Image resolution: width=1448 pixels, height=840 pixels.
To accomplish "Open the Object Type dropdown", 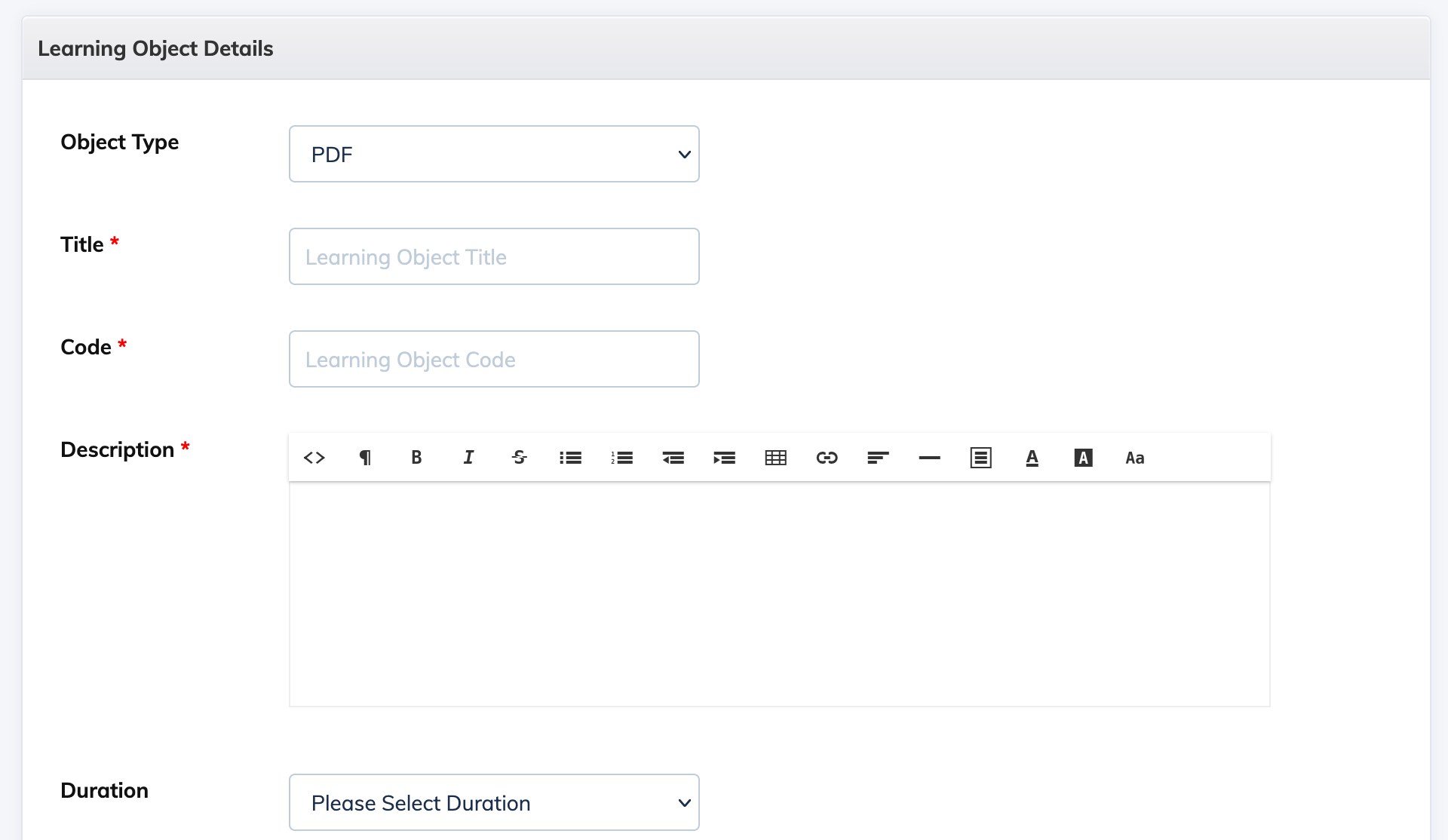I will coord(494,154).
